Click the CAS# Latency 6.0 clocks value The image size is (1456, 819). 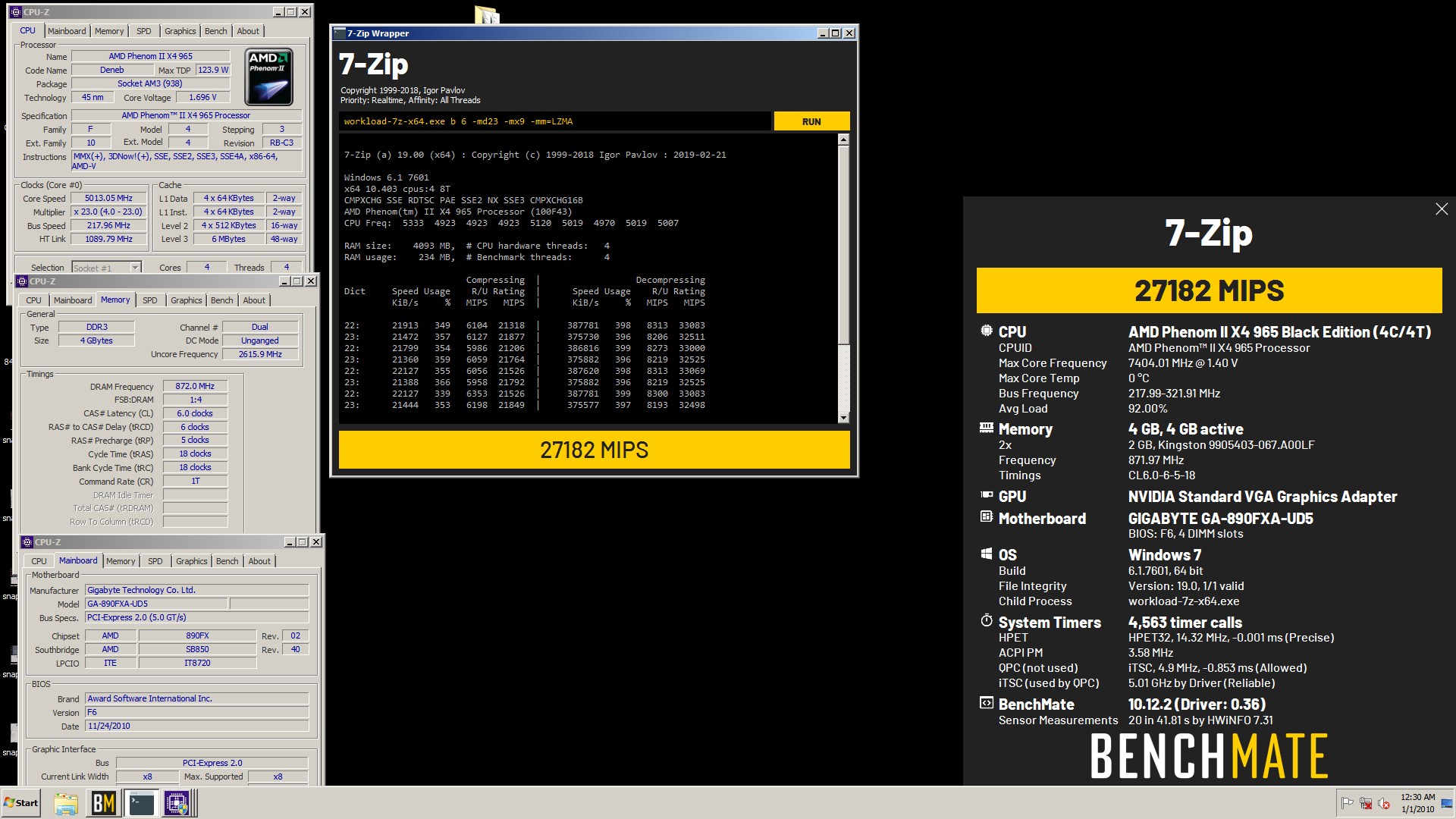(x=195, y=413)
